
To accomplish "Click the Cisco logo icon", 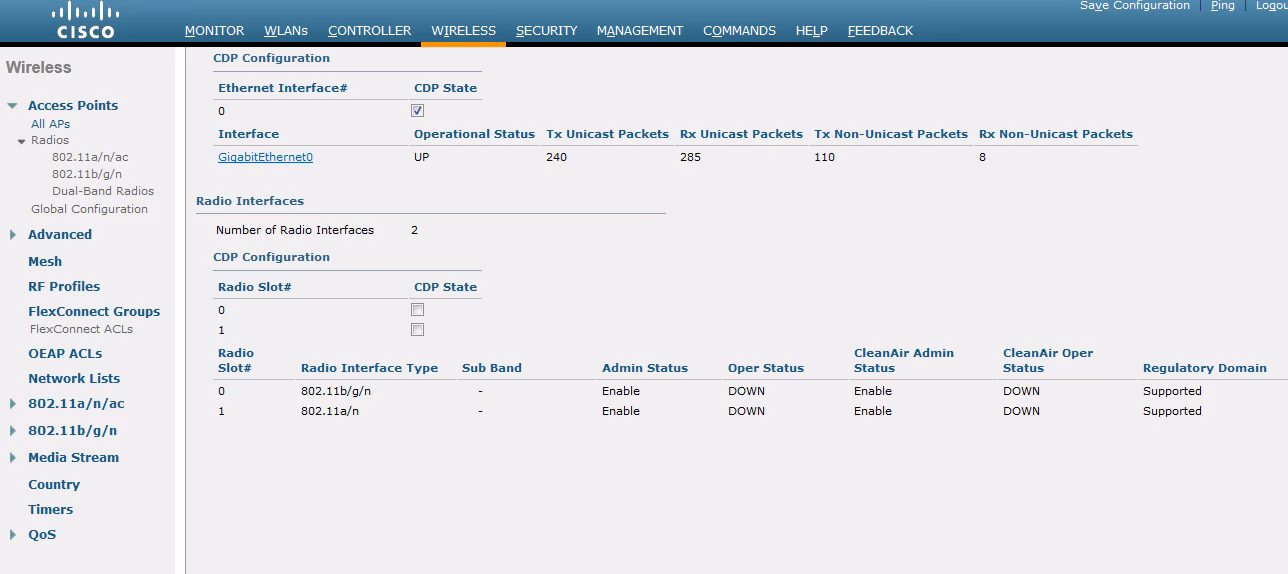I will [85, 20].
